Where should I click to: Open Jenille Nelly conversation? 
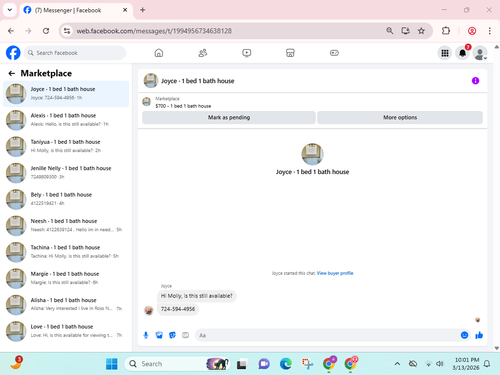[x=66, y=173]
